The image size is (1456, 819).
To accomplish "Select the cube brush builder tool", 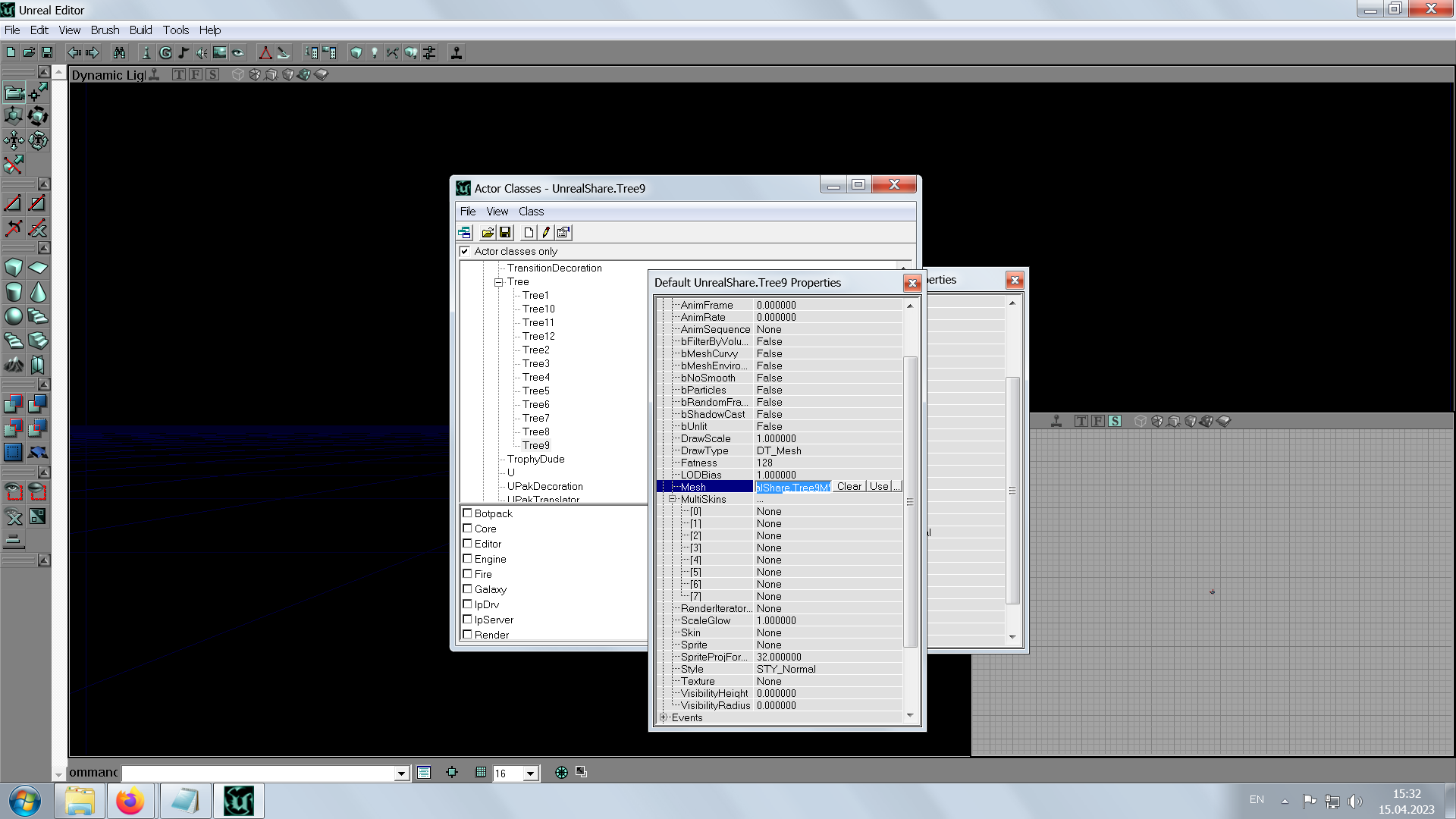I will pyautogui.click(x=14, y=268).
